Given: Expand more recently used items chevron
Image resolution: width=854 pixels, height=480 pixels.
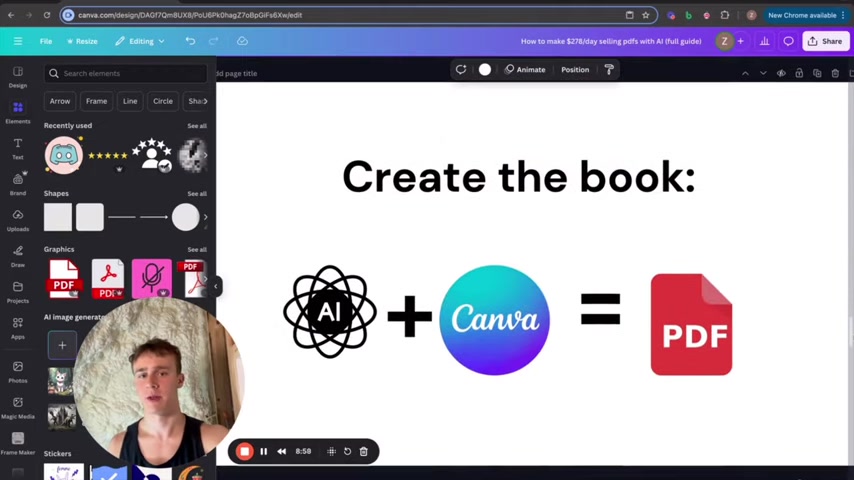Looking at the screenshot, I should coord(205,155).
